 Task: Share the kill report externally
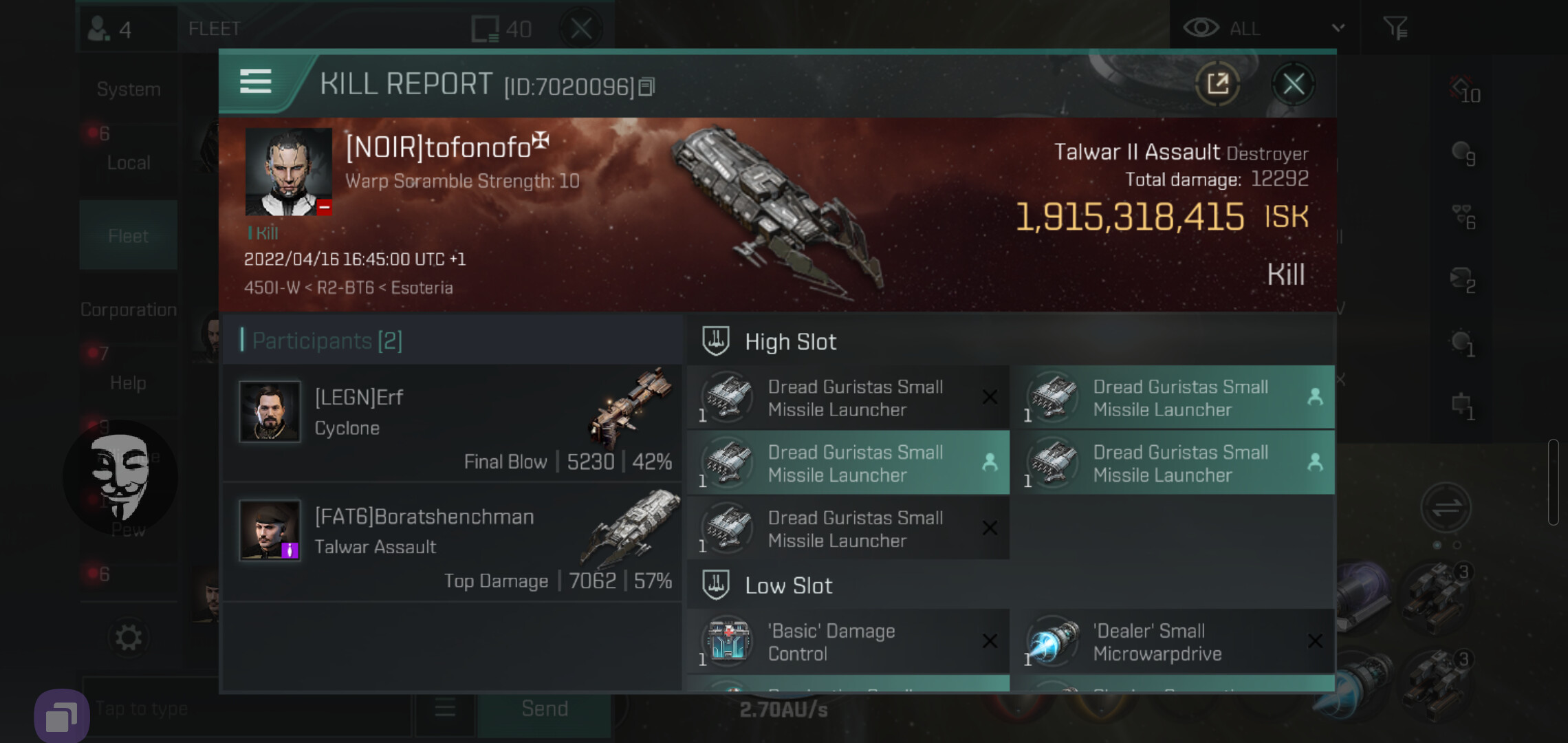click(1218, 85)
